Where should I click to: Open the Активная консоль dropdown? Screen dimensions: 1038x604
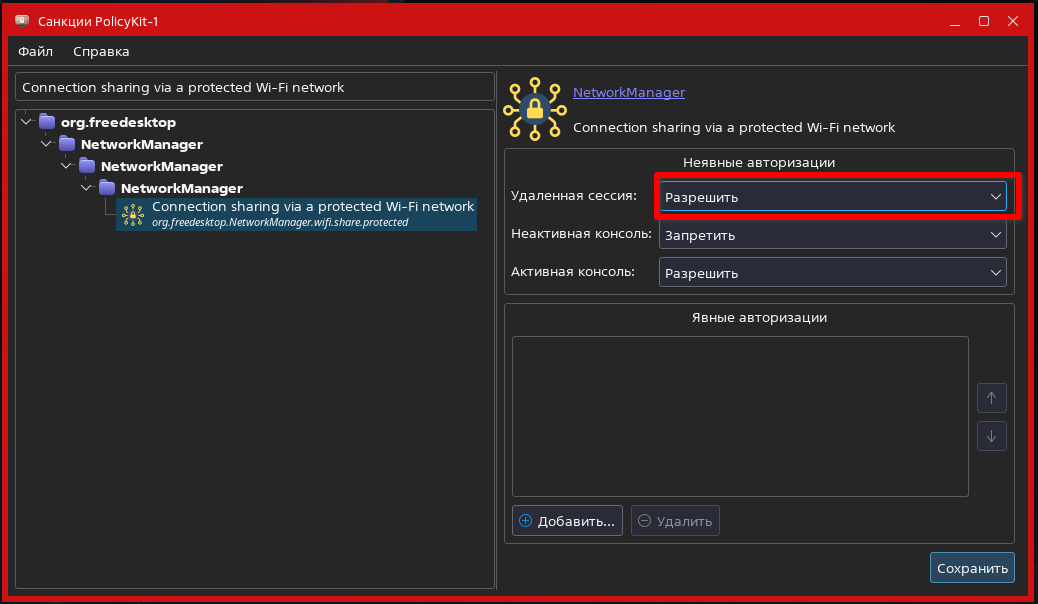tap(833, 272)
